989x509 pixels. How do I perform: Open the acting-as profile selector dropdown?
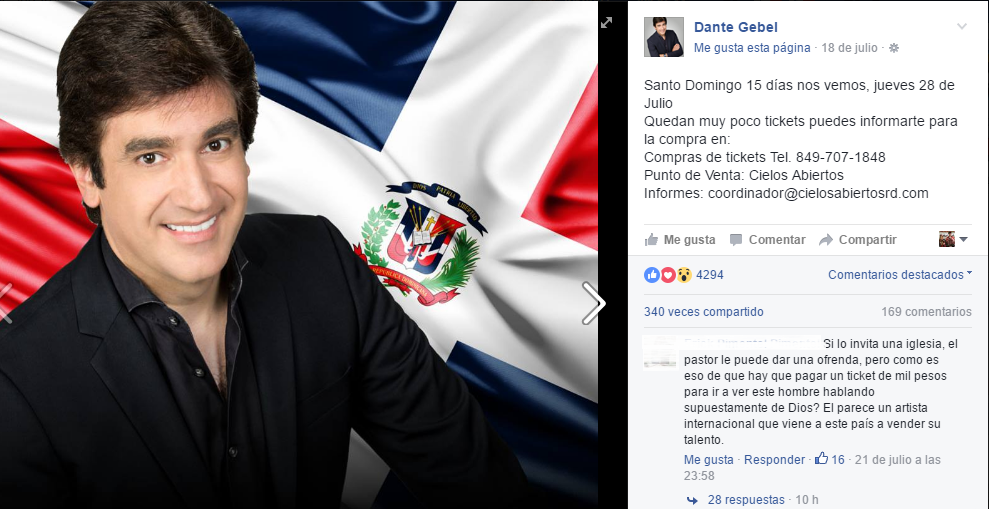[953, 239]
